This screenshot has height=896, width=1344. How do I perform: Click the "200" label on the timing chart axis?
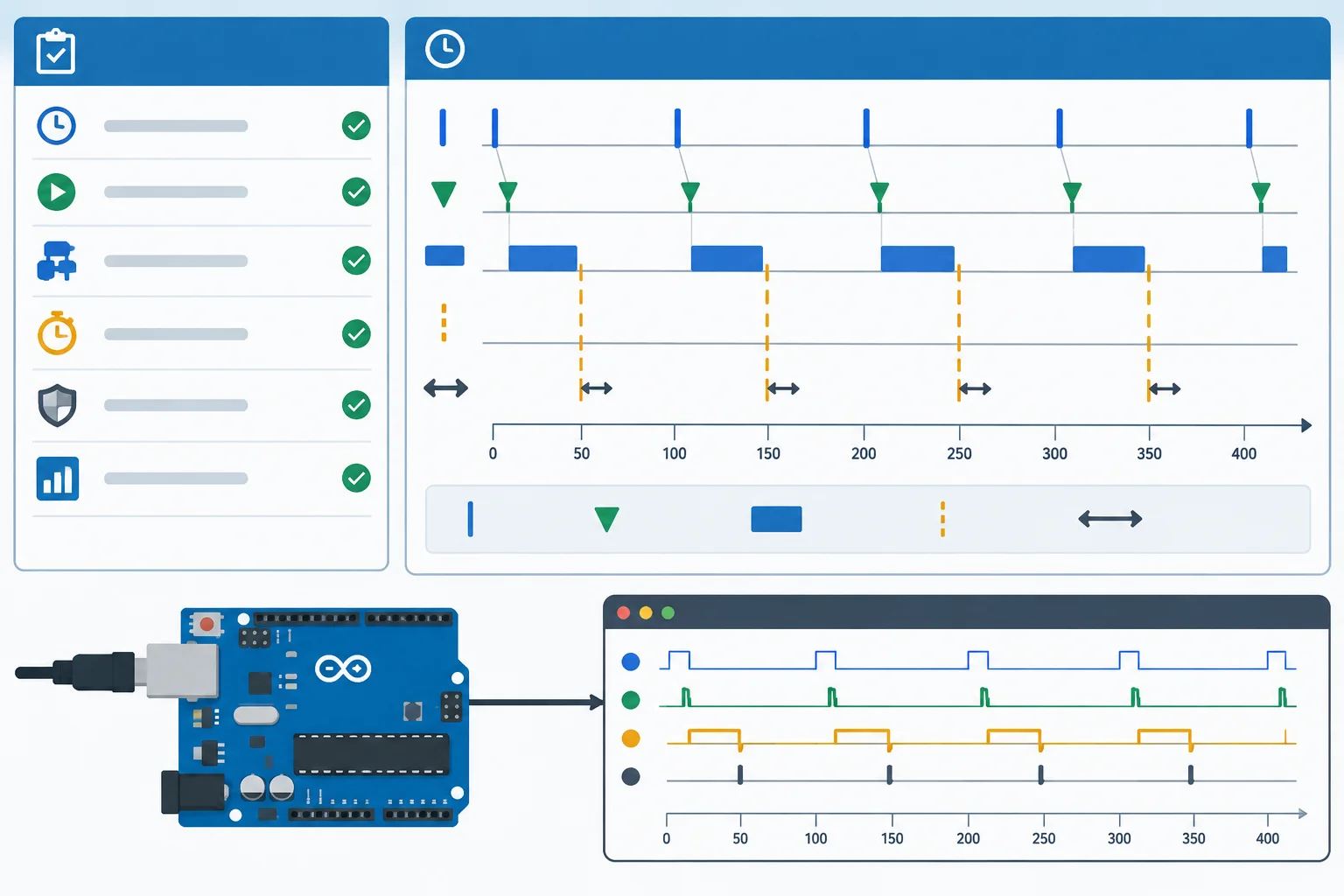point(864,453)
